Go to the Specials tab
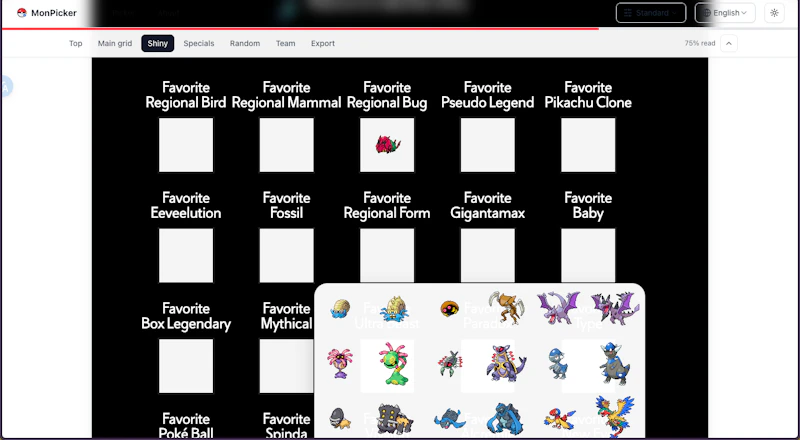800x440 pixels. pyautogui.click(x=198, y=43)
